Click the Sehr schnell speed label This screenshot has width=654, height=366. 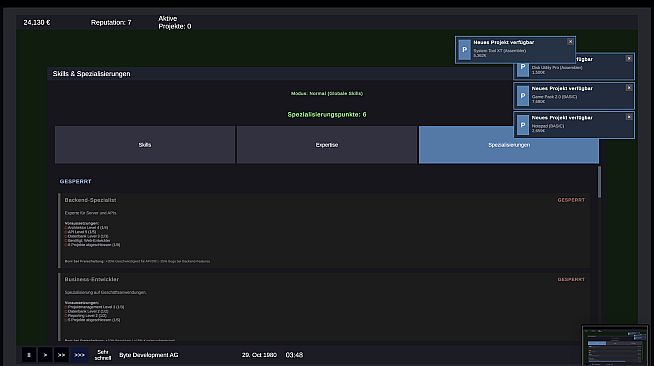[103, 355]
